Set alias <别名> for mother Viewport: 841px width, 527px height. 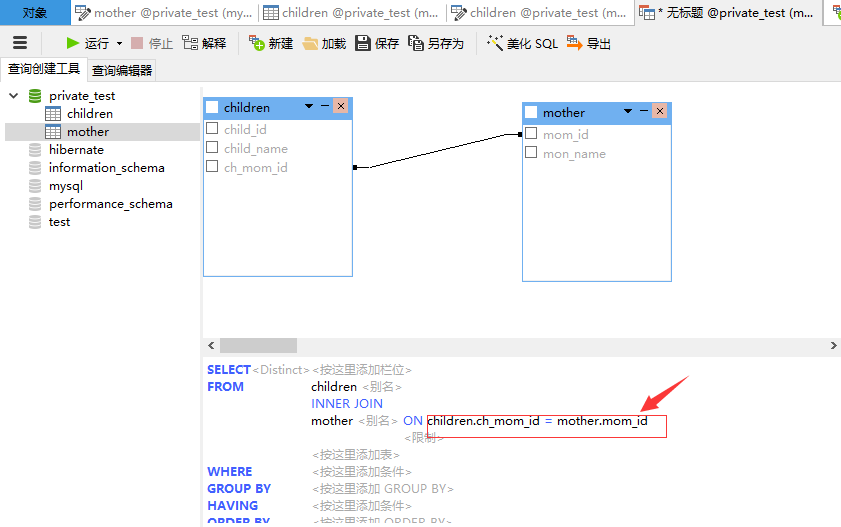click(378, 421)
